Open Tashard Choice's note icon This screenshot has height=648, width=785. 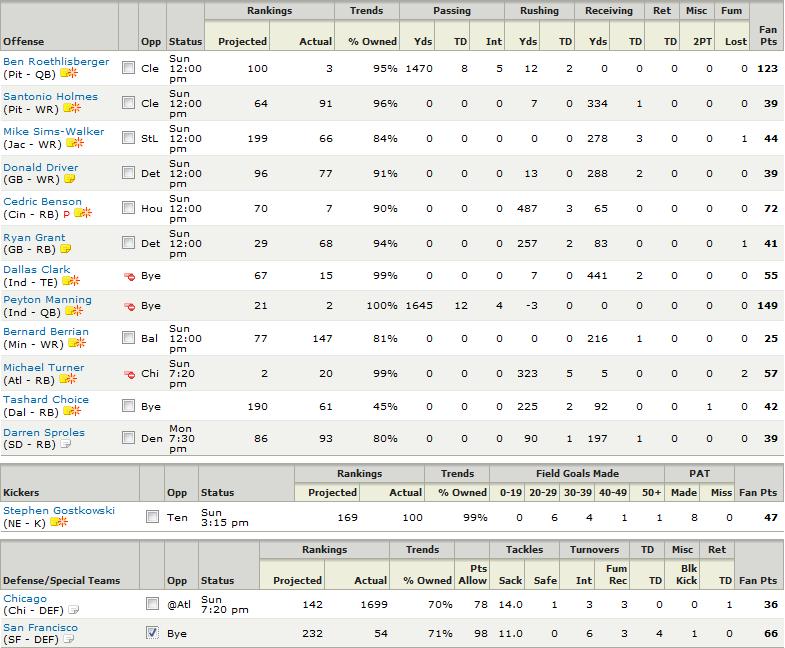(72, 411)
